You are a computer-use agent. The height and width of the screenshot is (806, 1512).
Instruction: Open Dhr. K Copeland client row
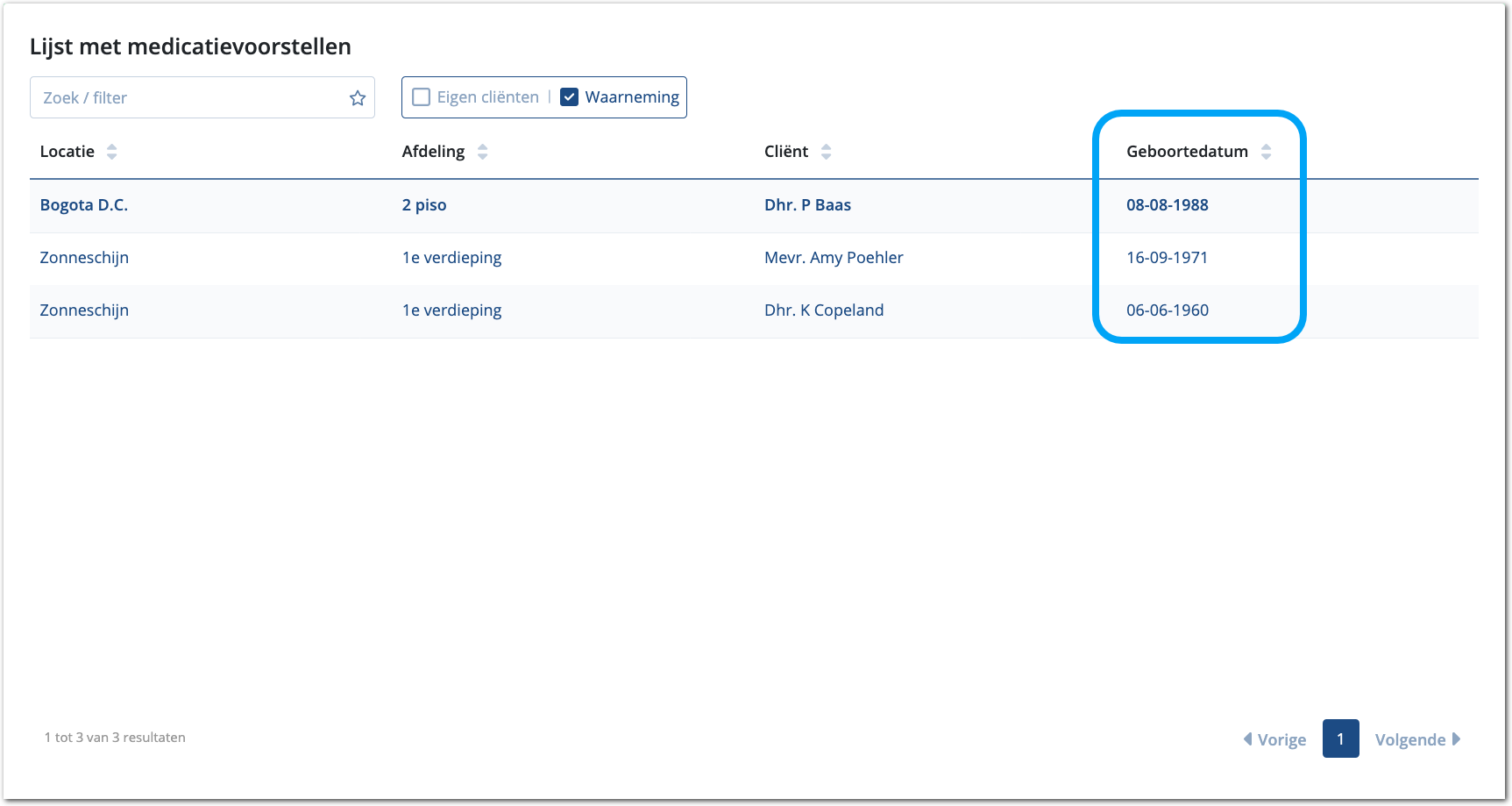click(x=823, y=310)
